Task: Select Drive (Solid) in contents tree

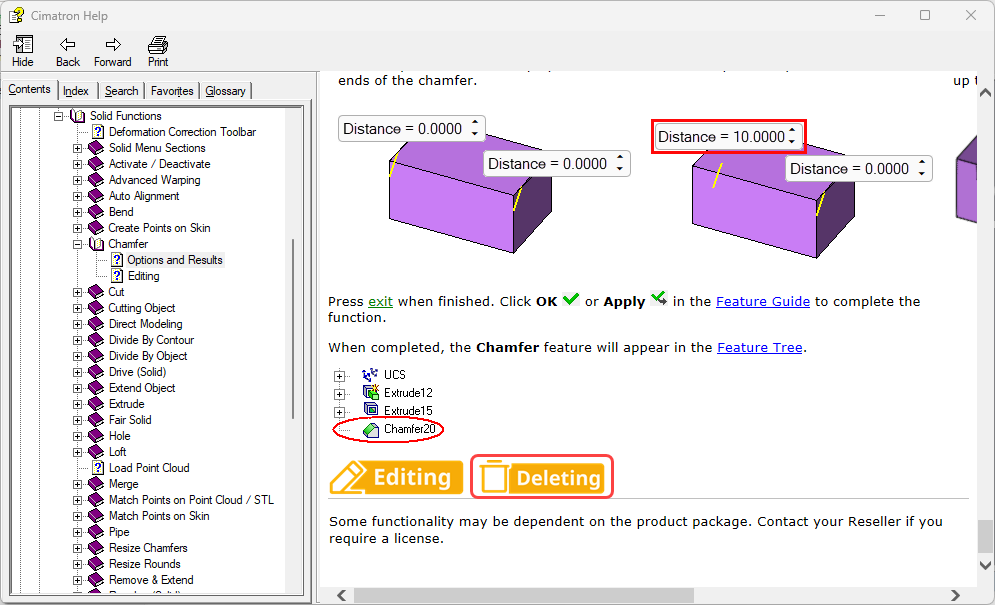Action: coord(137,372)
